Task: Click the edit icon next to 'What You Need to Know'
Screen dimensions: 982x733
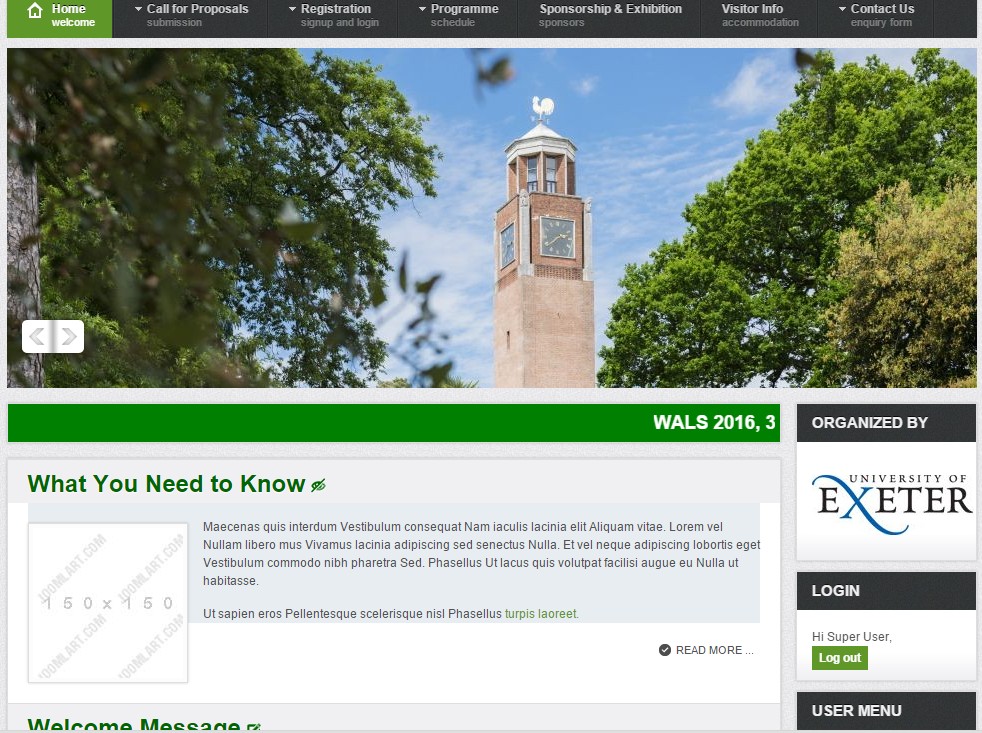Action: [x=317, y=484]
